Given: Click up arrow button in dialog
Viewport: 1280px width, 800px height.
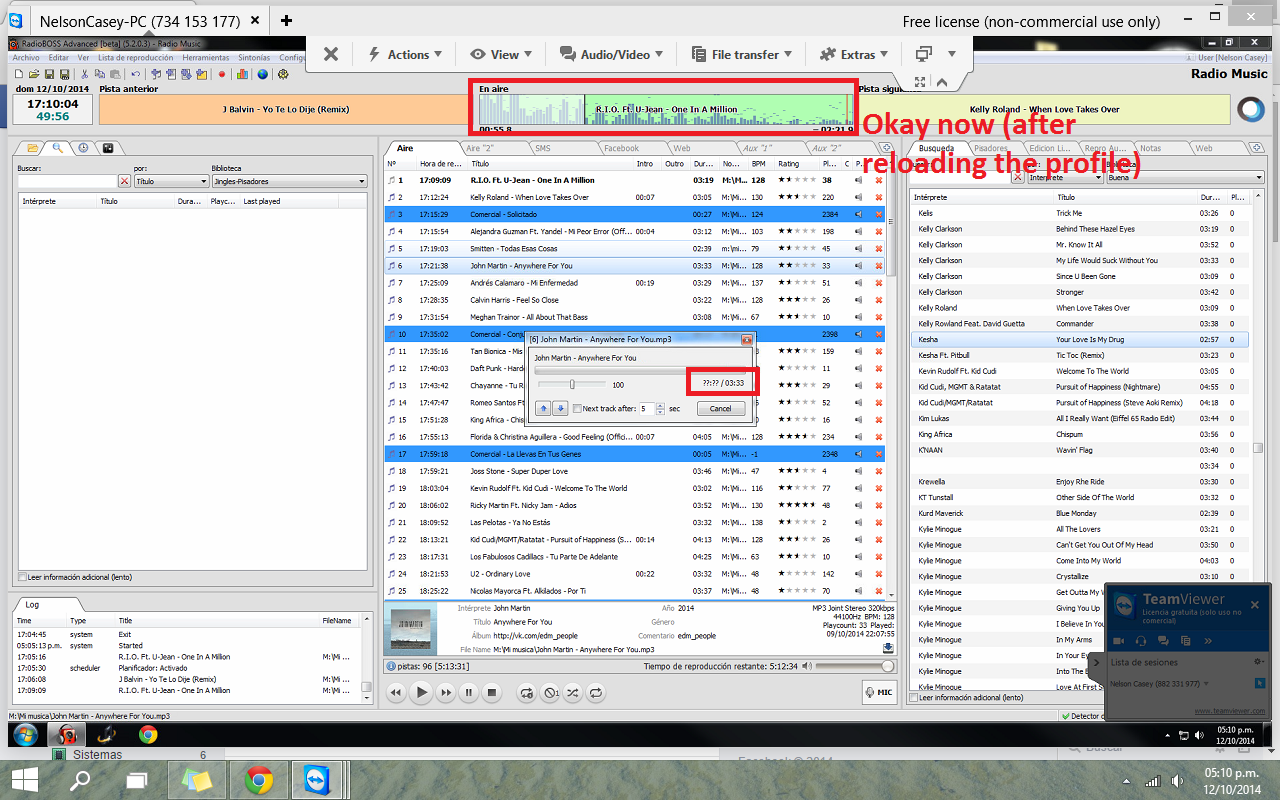Looking at the screenshot, I should coord(543,408).
